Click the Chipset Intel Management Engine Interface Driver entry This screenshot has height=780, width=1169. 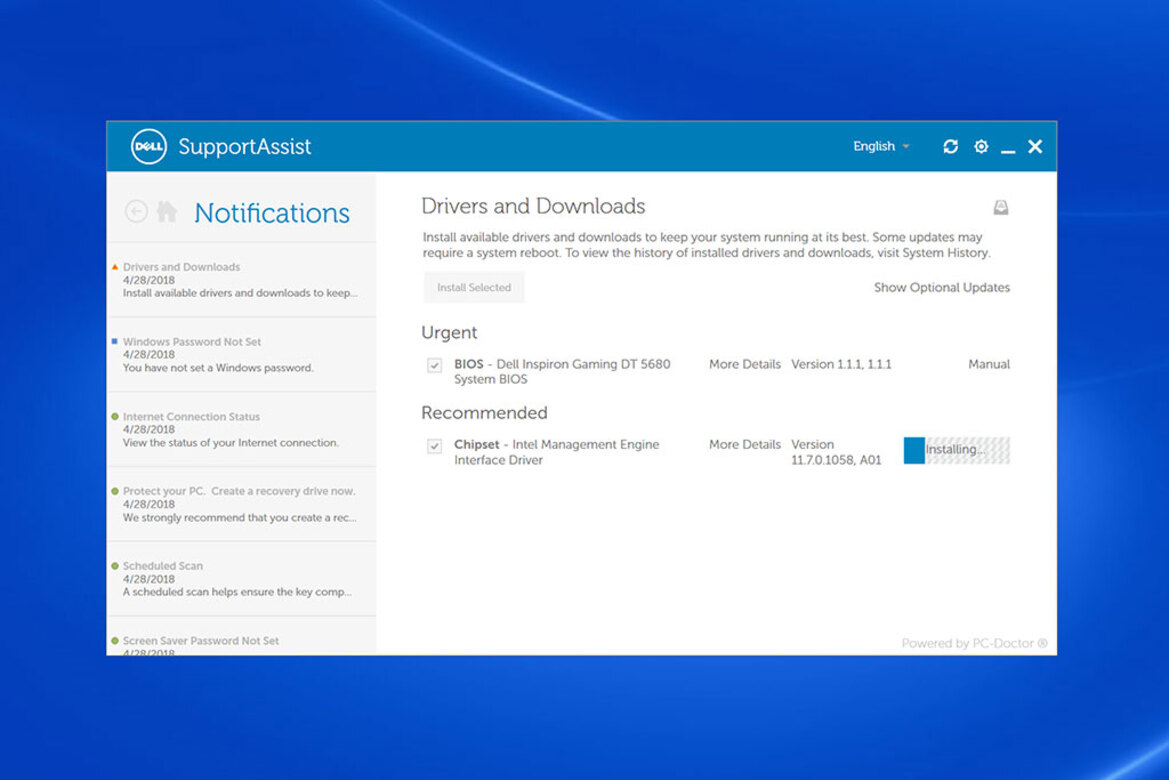point(557,452)
